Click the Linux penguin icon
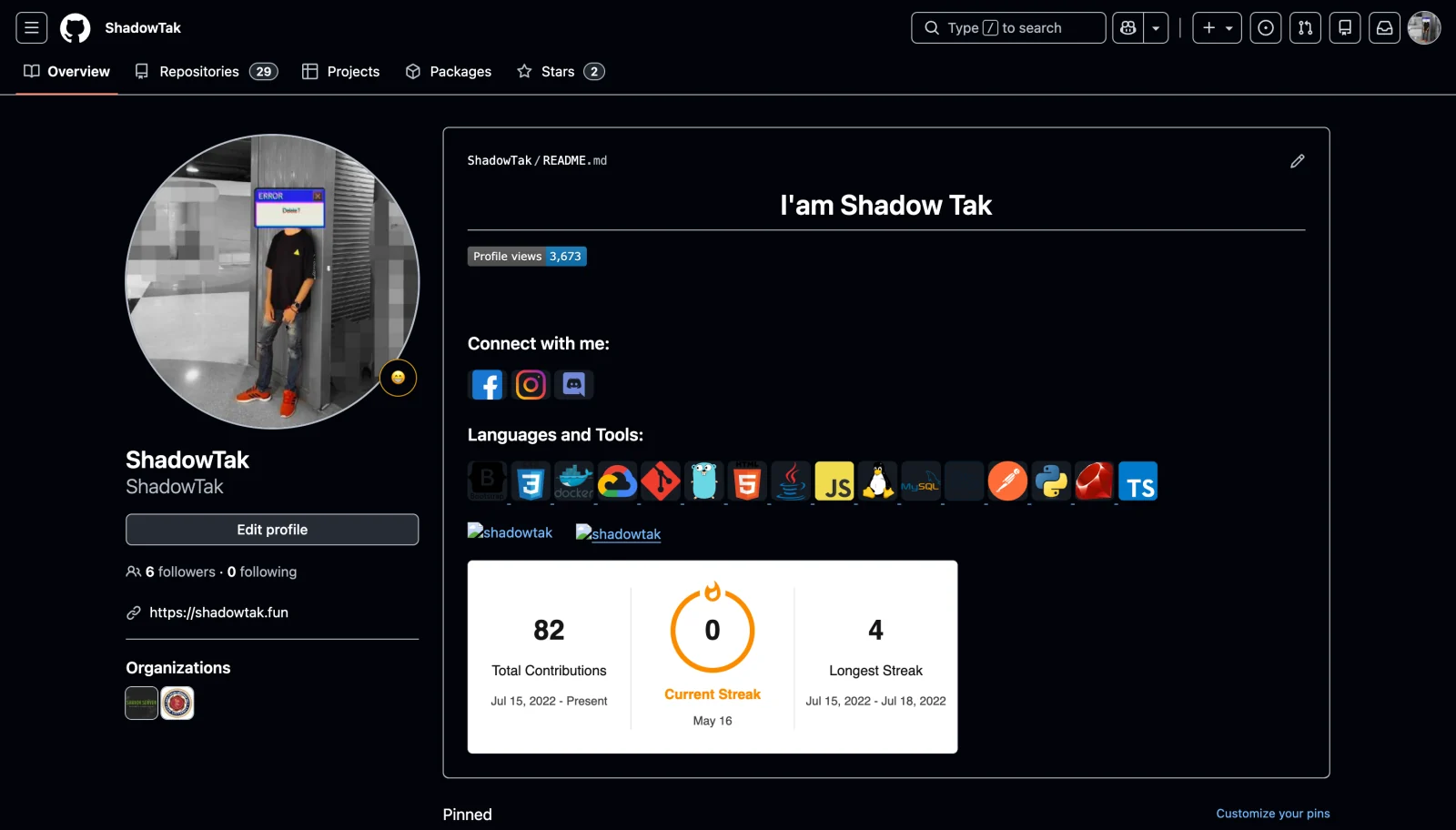Viewport: 1456px width, 830px height. pyautogui.click(x=878, y=481)
